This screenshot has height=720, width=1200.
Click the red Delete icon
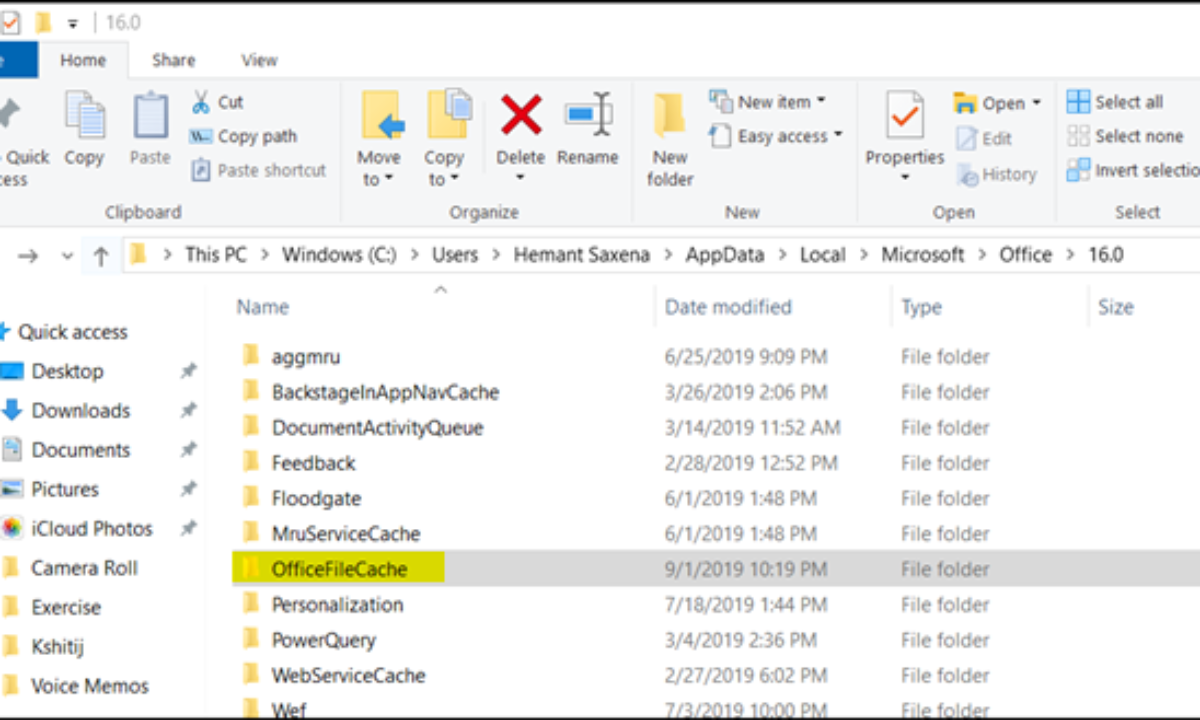tap(520, 115)
